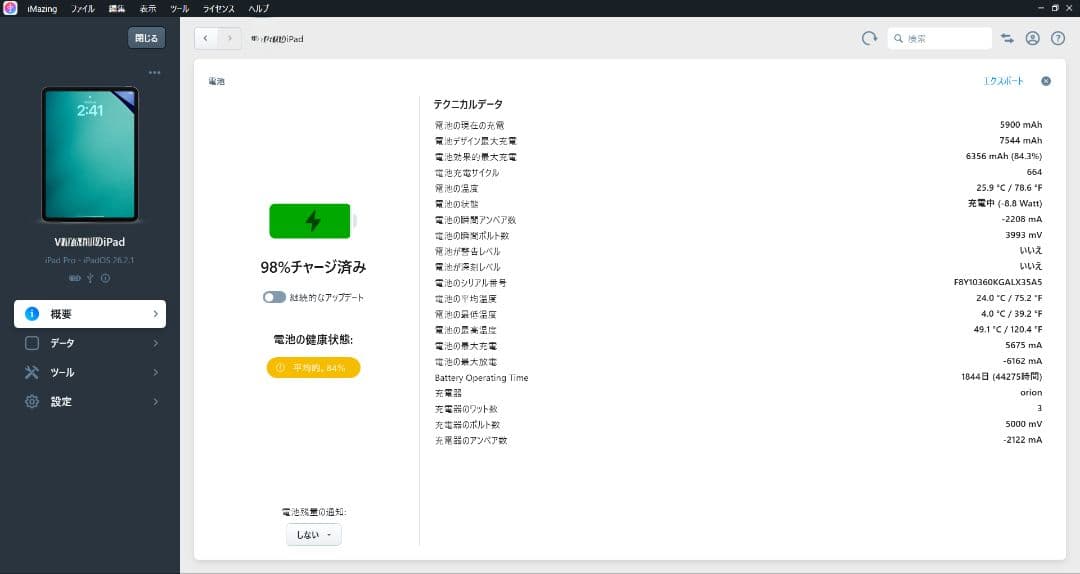Open the transfer activity arrows icon

click(x=1007, y=39)
